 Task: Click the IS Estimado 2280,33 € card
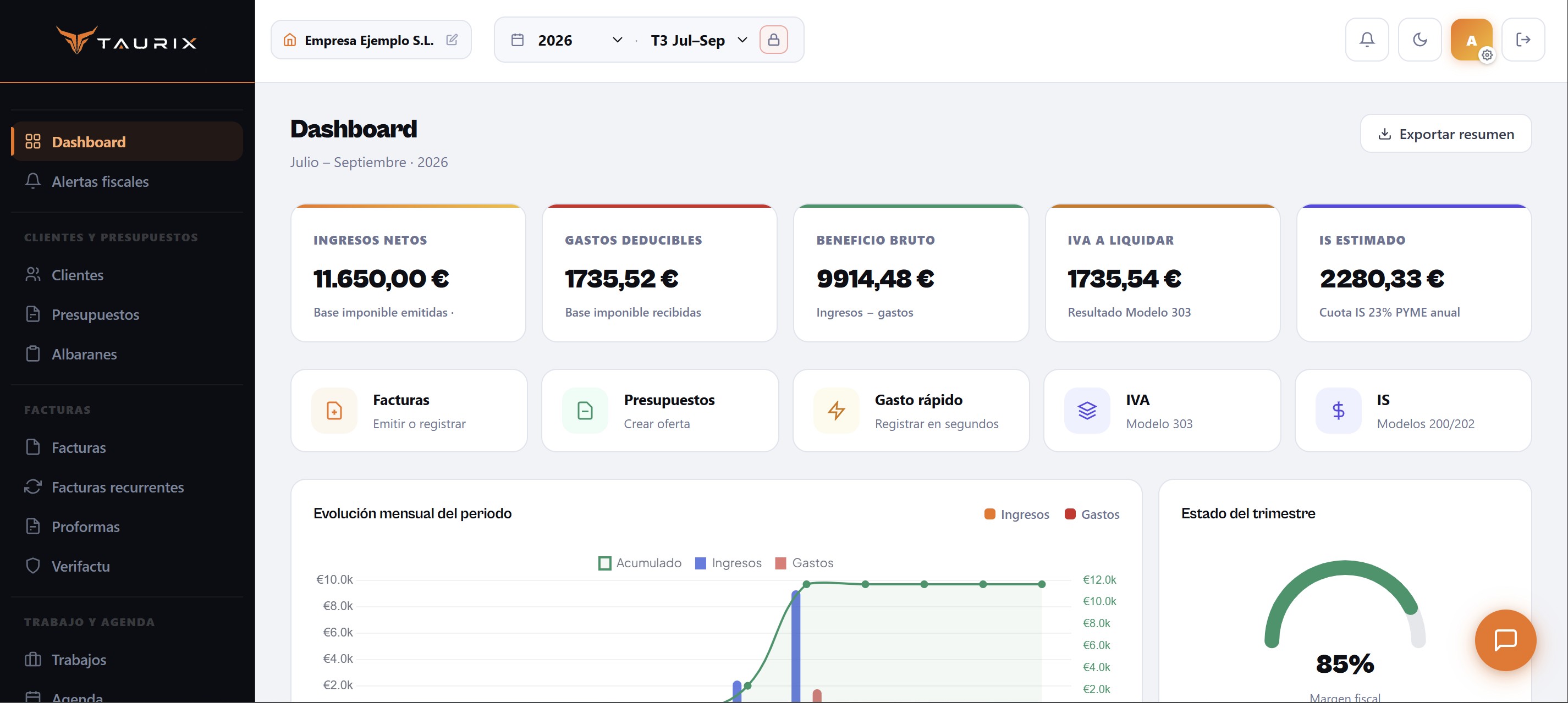(x=1413, y=274)
